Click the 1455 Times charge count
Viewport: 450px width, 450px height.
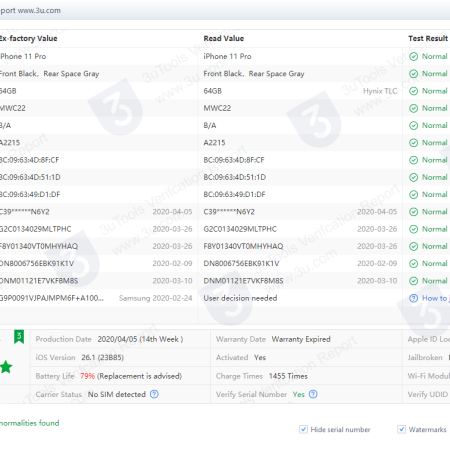coord(288,376)
